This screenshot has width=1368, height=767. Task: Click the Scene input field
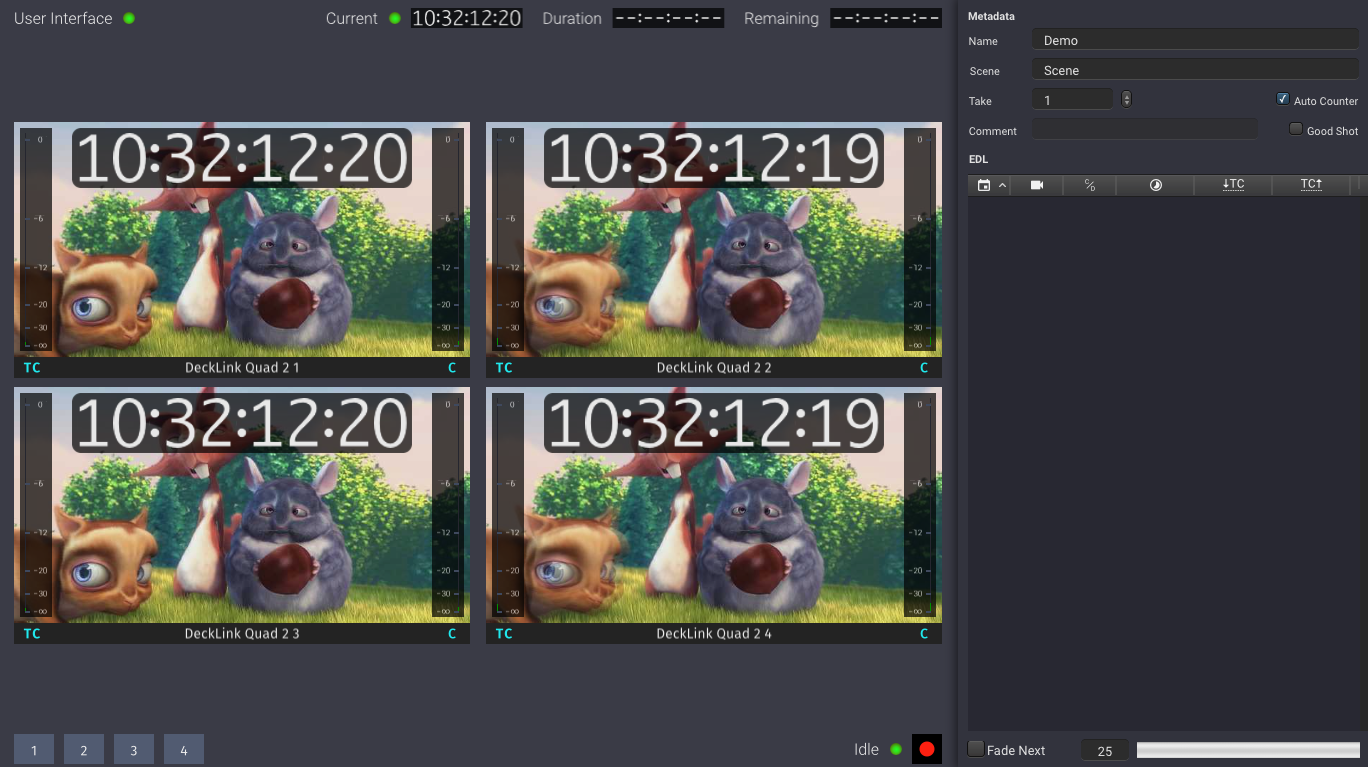[1195, 70]
